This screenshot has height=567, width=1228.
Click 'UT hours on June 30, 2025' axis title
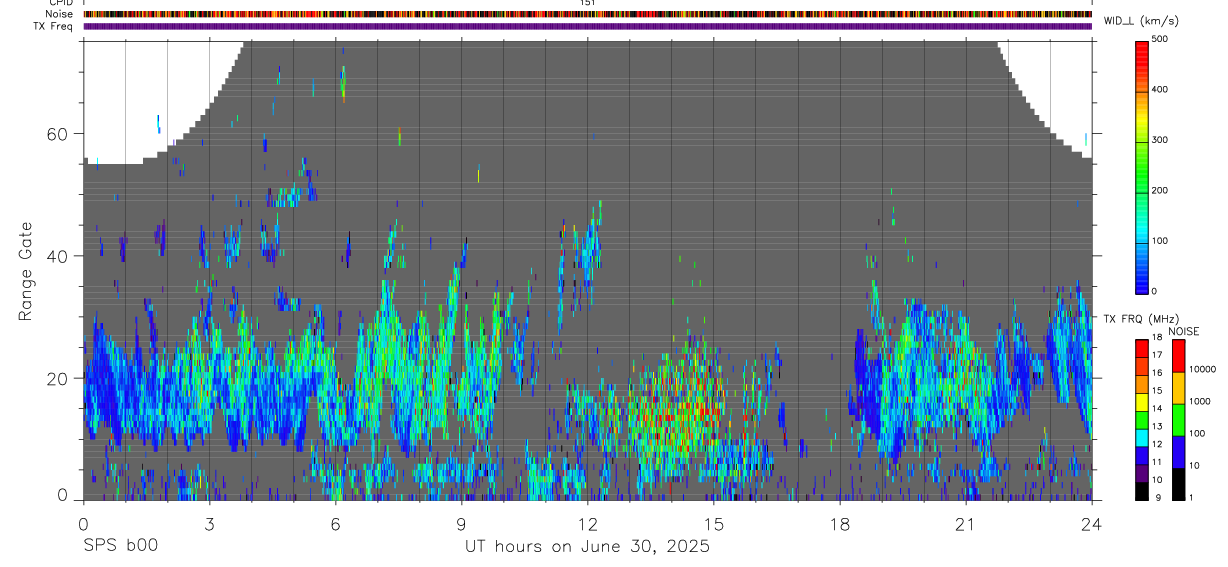(x=587, y=547)
